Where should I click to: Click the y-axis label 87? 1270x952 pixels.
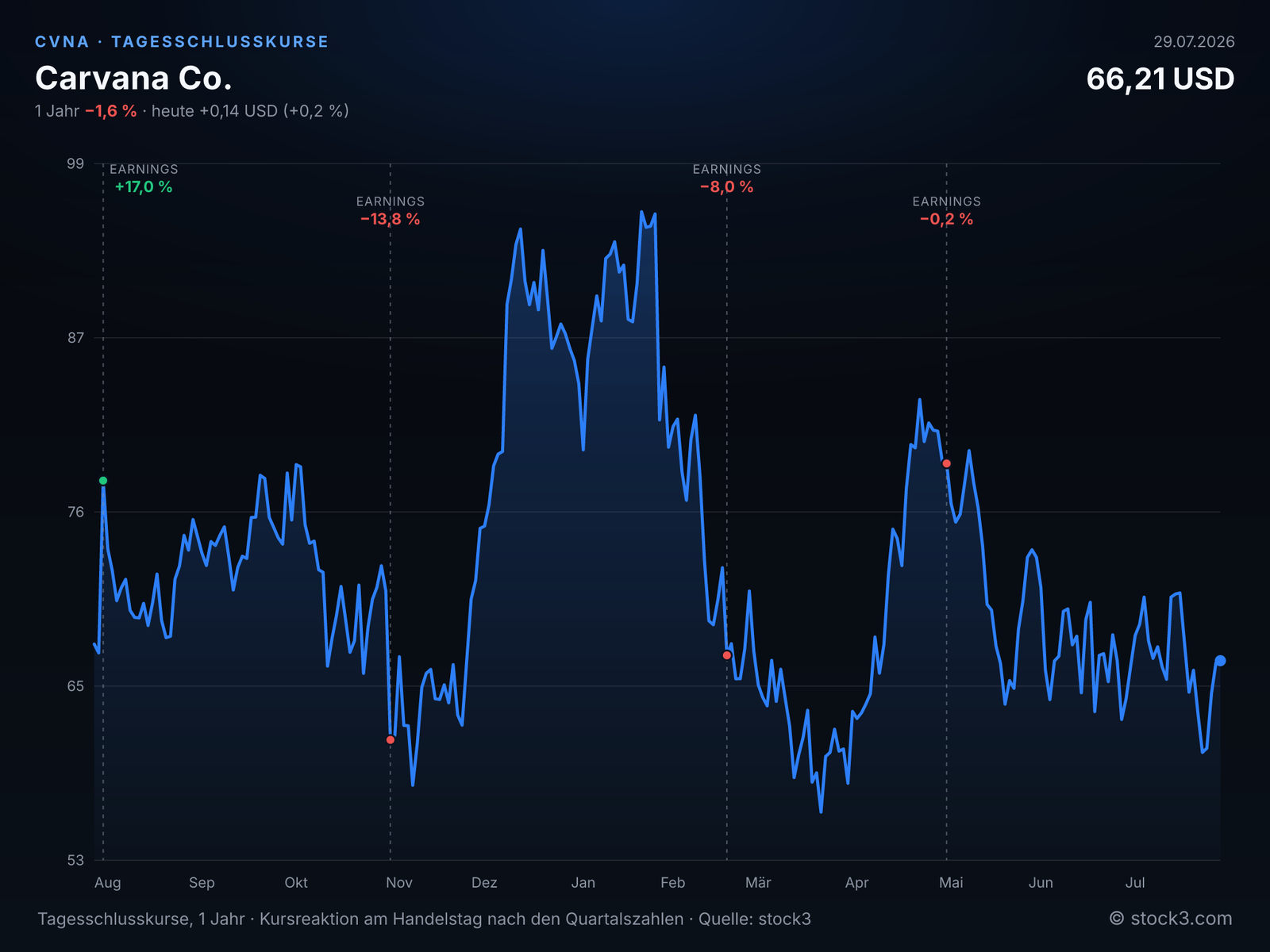pyautogui.click(x=75, y=338)
